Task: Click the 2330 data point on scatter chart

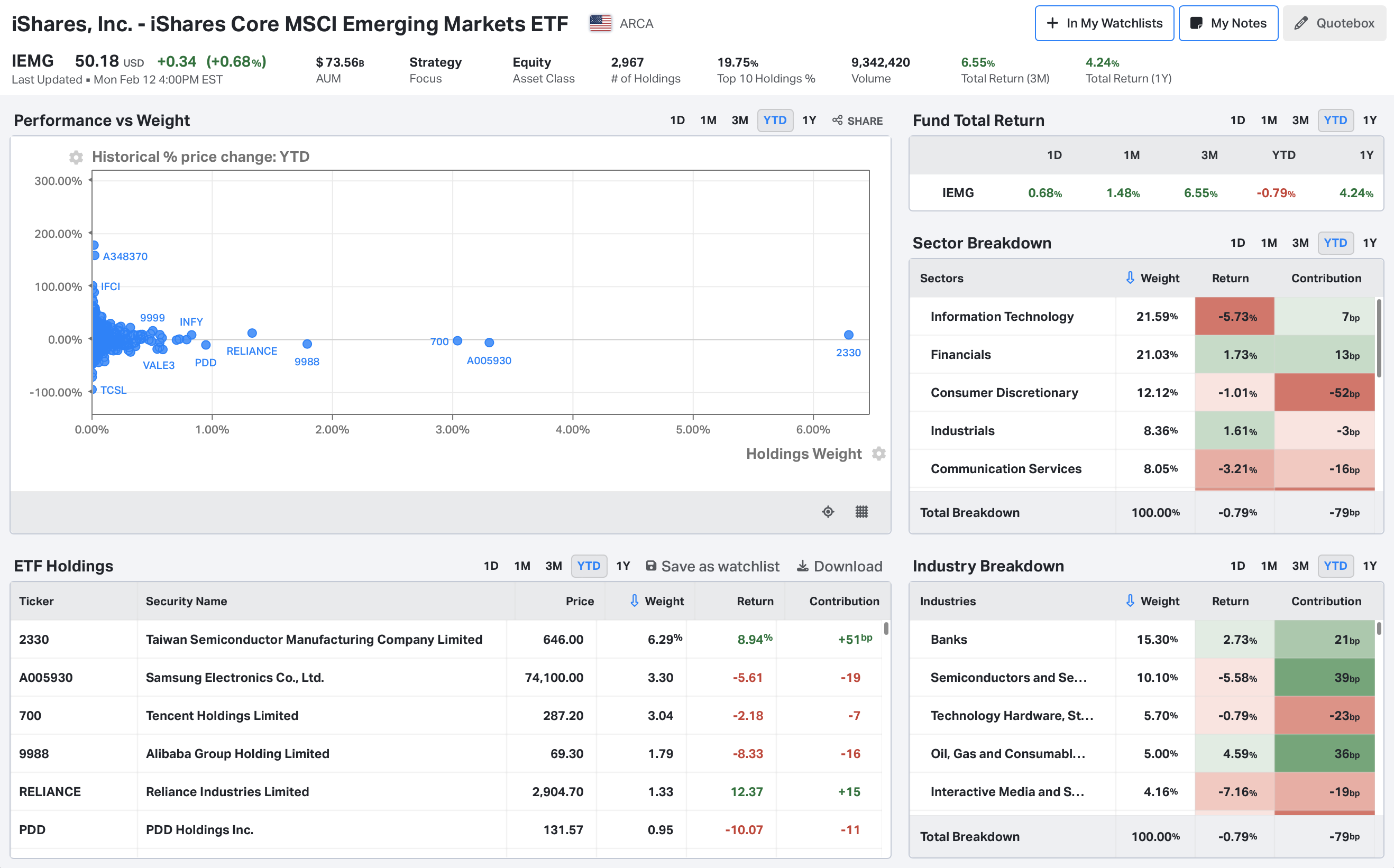Action: (x=849, y=335)
